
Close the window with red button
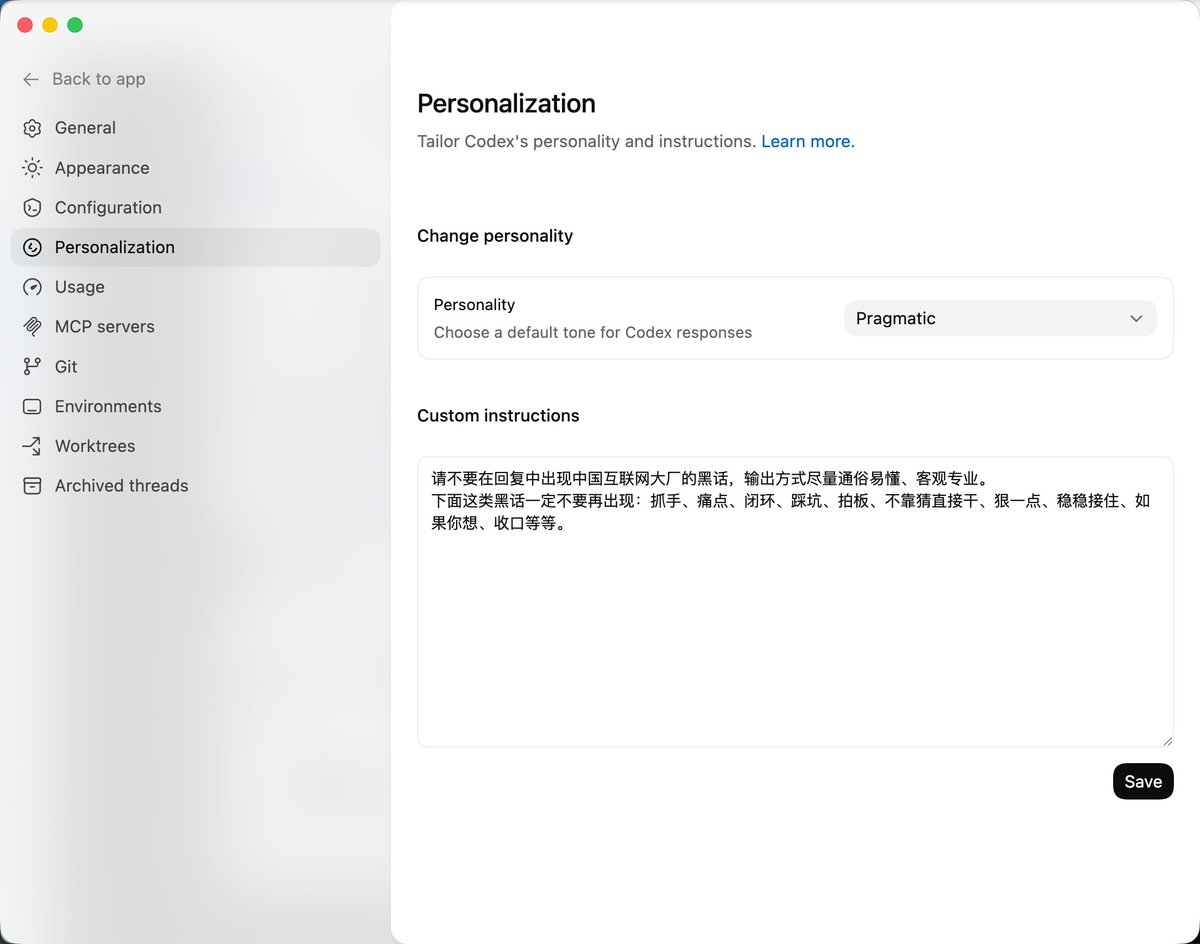click(x=25, y=25)
